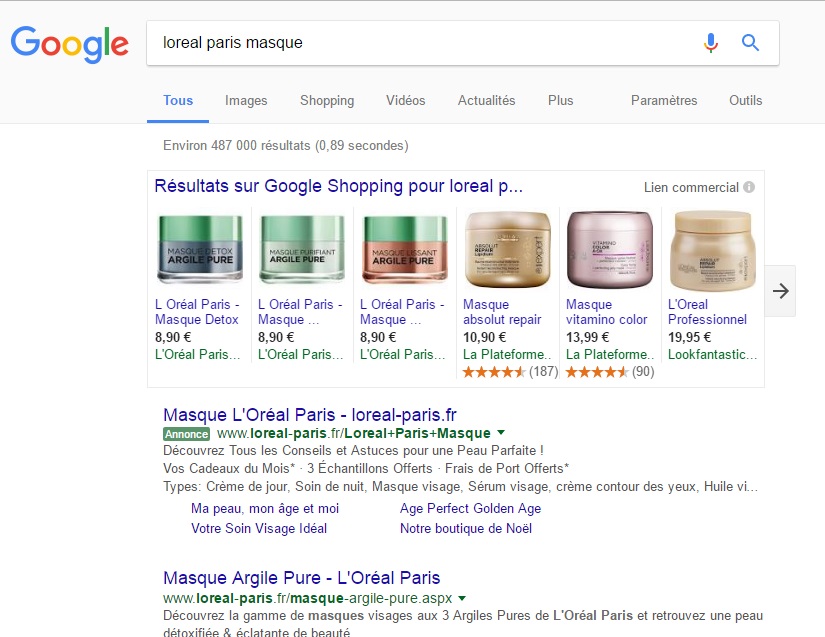Click Masque Purifiant Argile Pure product image
Image resolution: width=825 pixels, height=637 pixels.
coord(302,249)
